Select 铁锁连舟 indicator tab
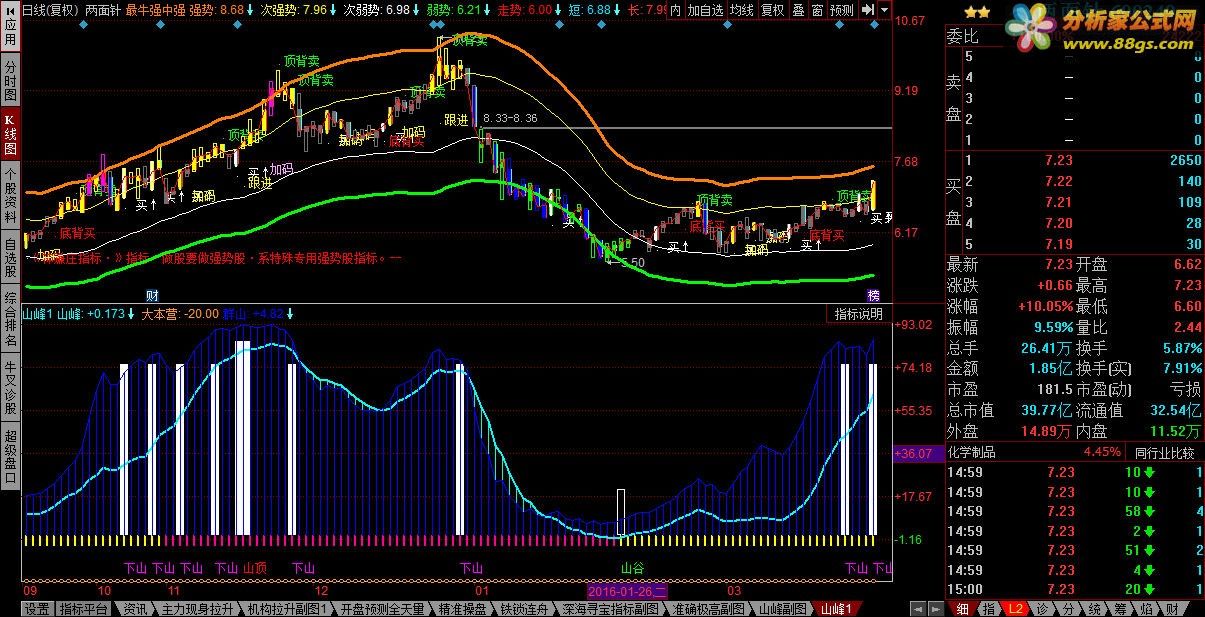Image resolution: width=1205 pixels, height=617 pixels. point(522,609)
